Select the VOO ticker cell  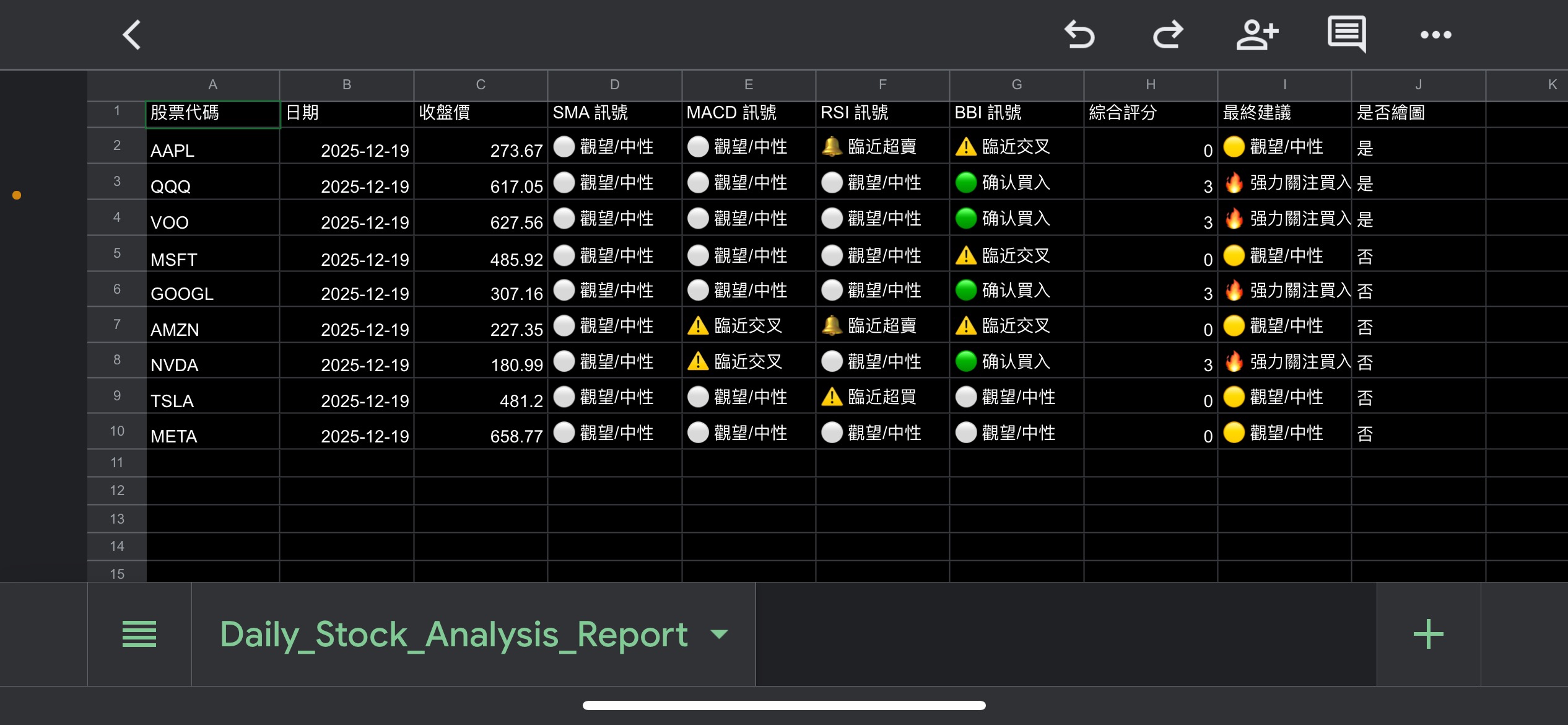point(212,218)
